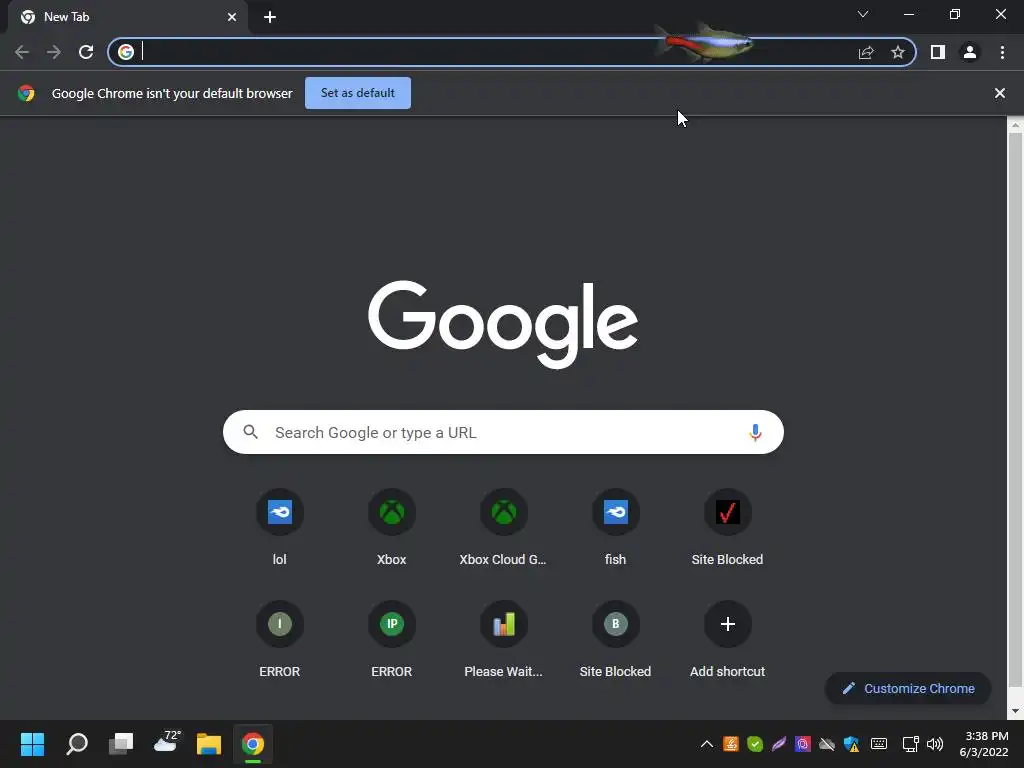The height and width of the screenshot is (768, 1024).
Task: Click the page's vertical scrollbar
Action: [1015, 410]
